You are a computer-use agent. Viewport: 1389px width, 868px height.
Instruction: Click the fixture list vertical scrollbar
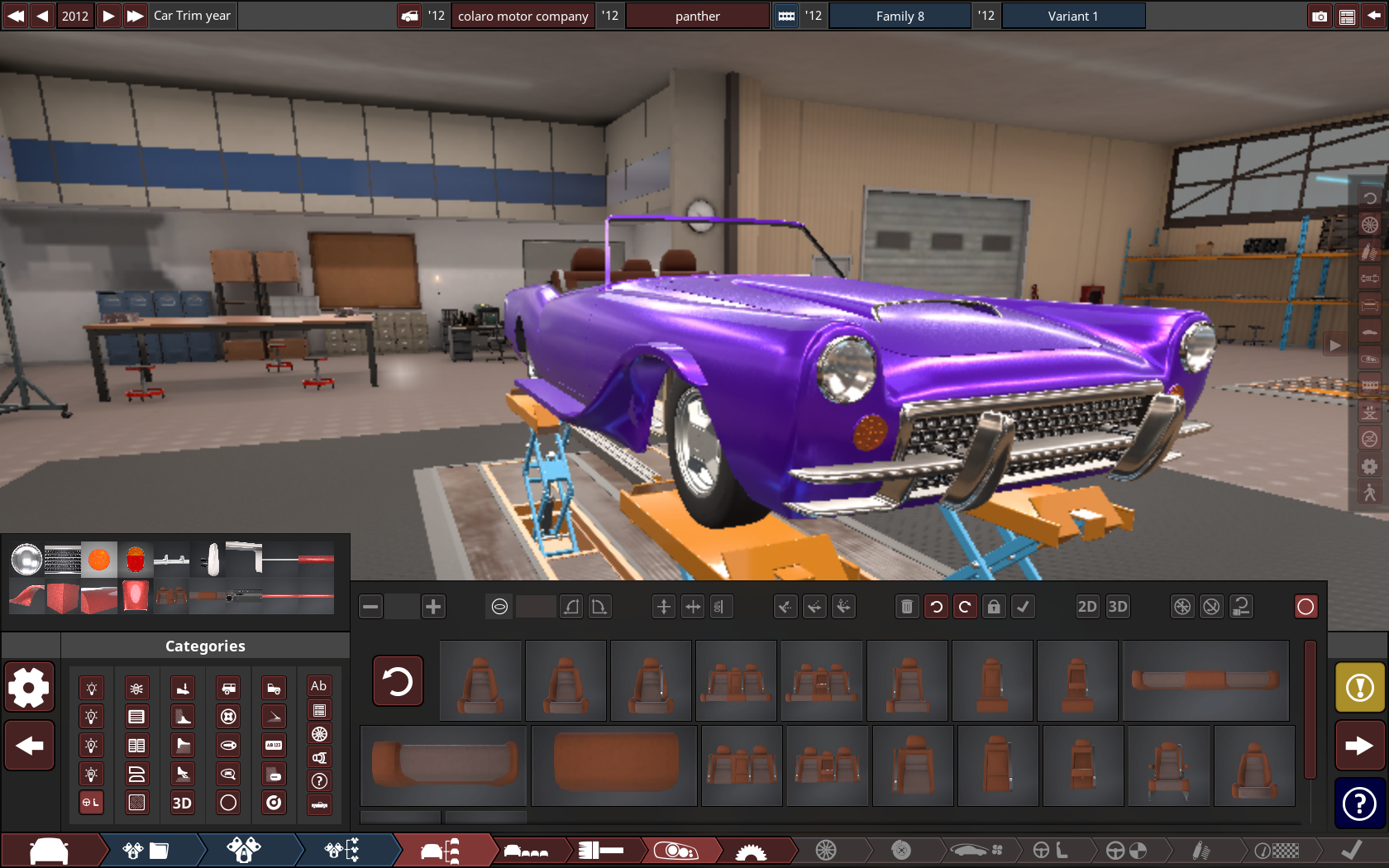tap(1310, 709)
